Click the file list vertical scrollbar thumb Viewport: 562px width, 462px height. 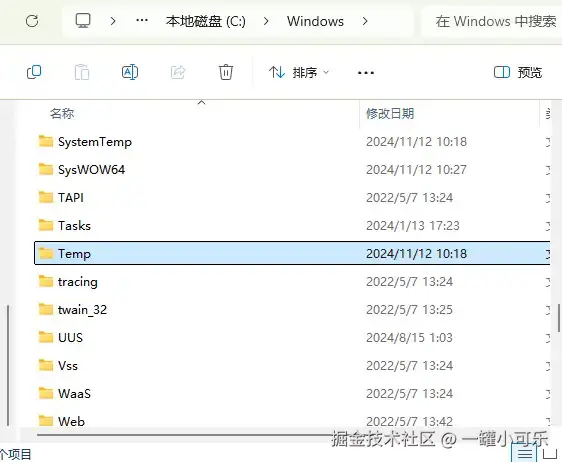(x=559, y=318)
